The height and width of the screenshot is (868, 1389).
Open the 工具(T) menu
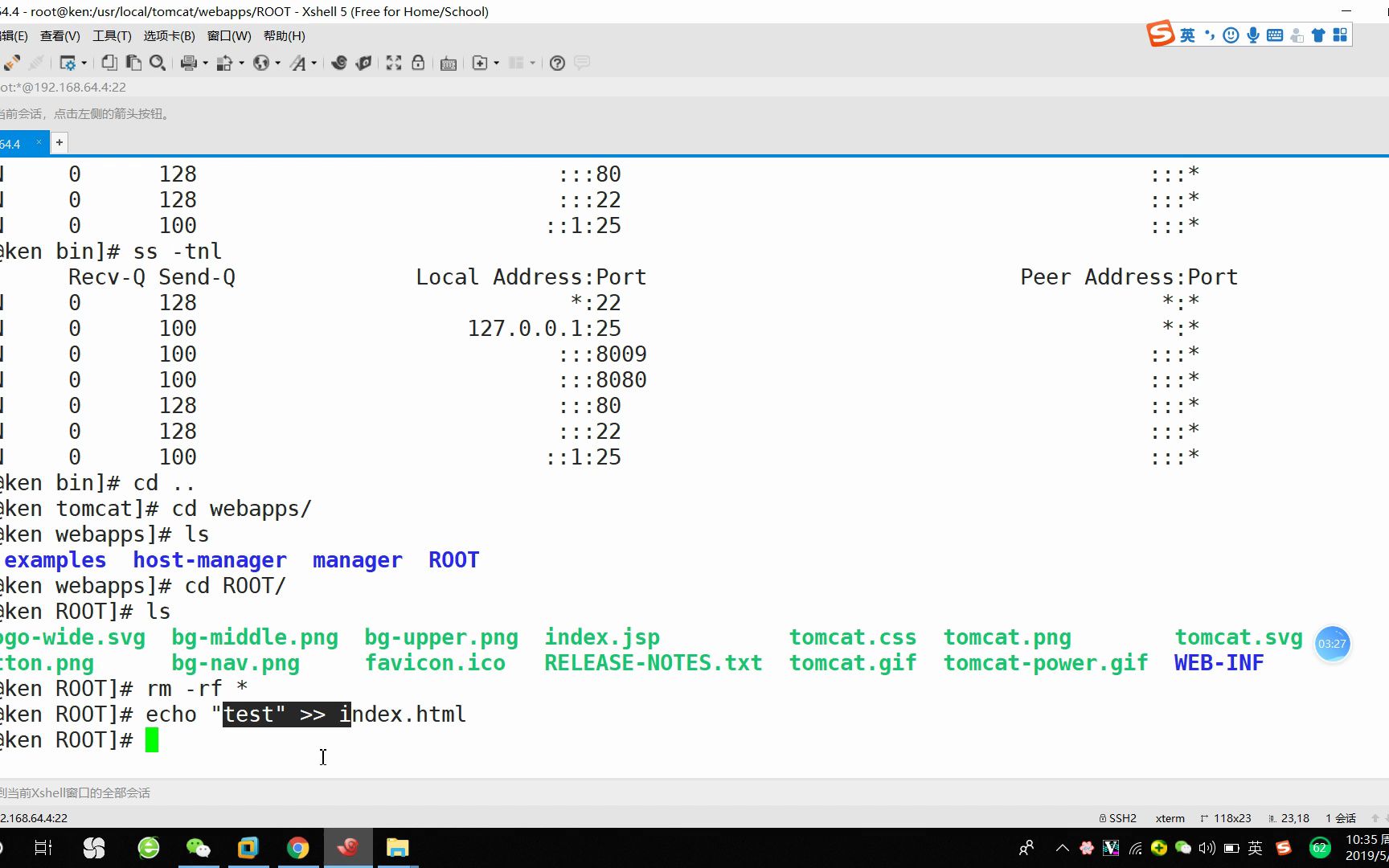click(112, 36)
